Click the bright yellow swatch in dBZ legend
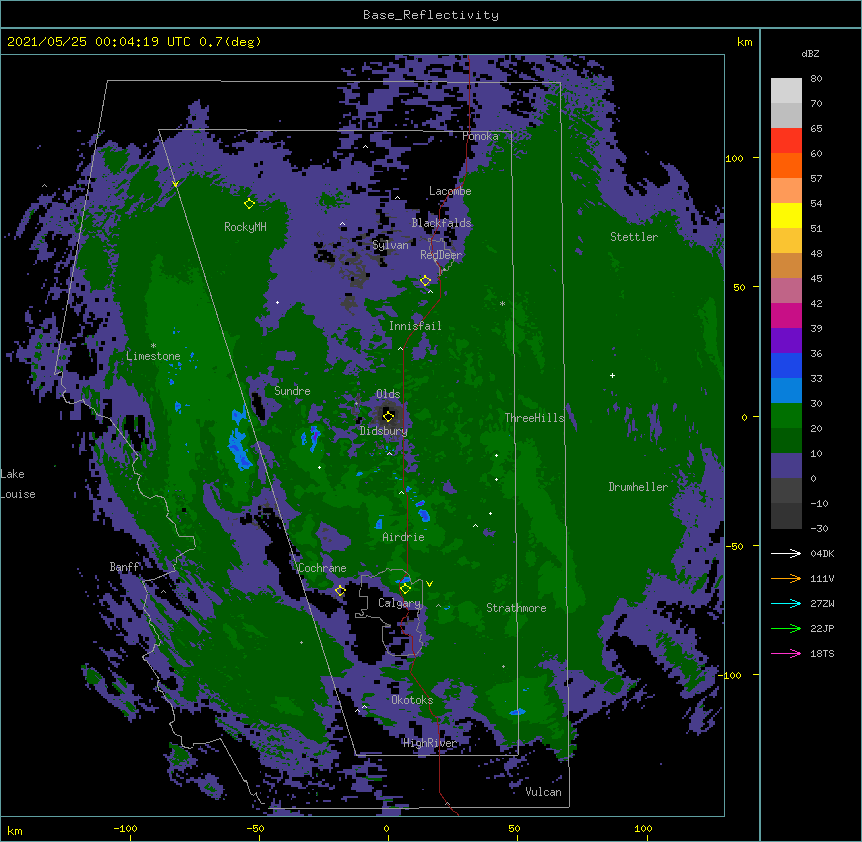862x842 pixels. tap(786, 215)
